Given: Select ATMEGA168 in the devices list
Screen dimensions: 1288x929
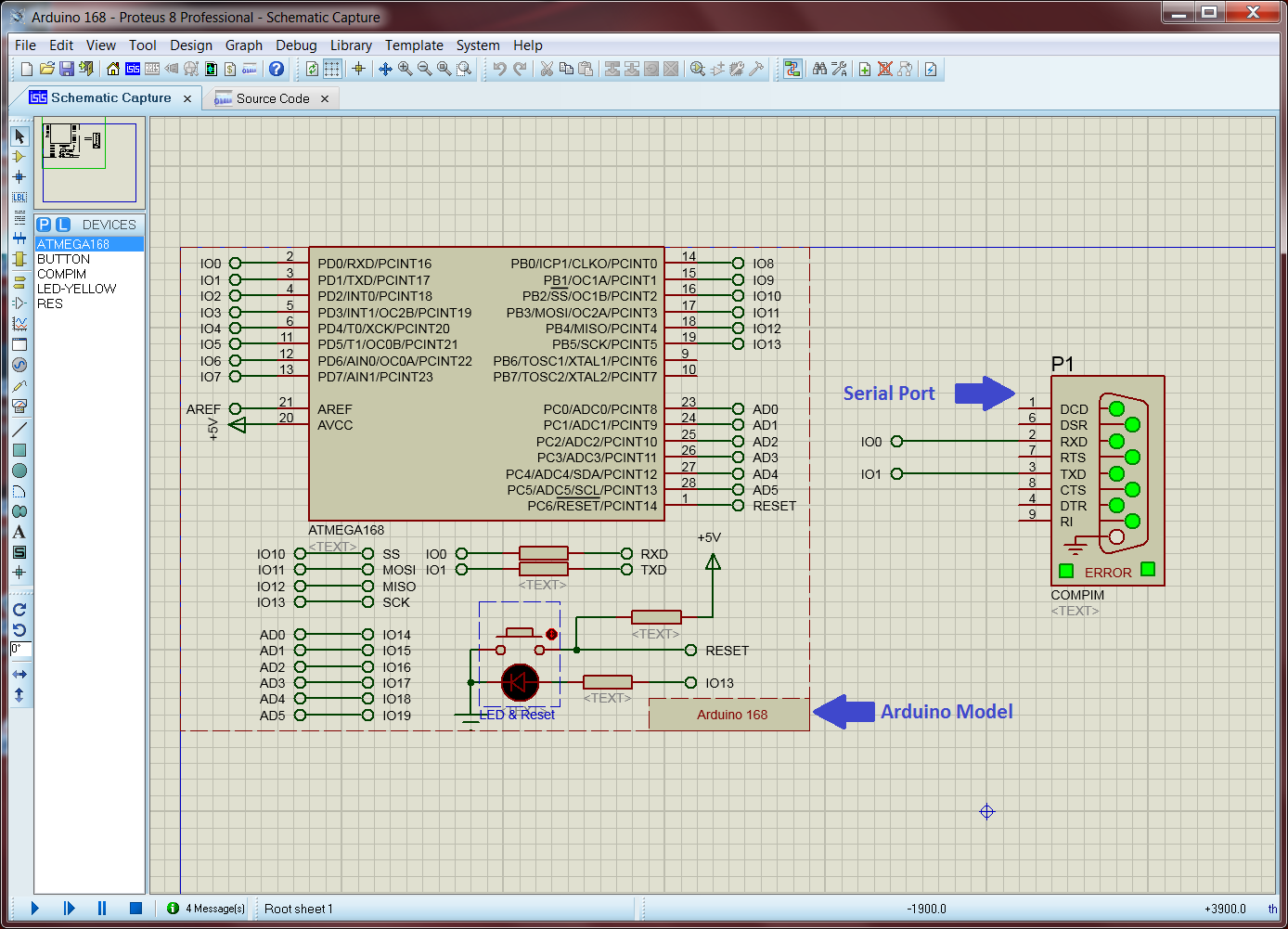Looking at the screenshot, I should tap(89, 244).
